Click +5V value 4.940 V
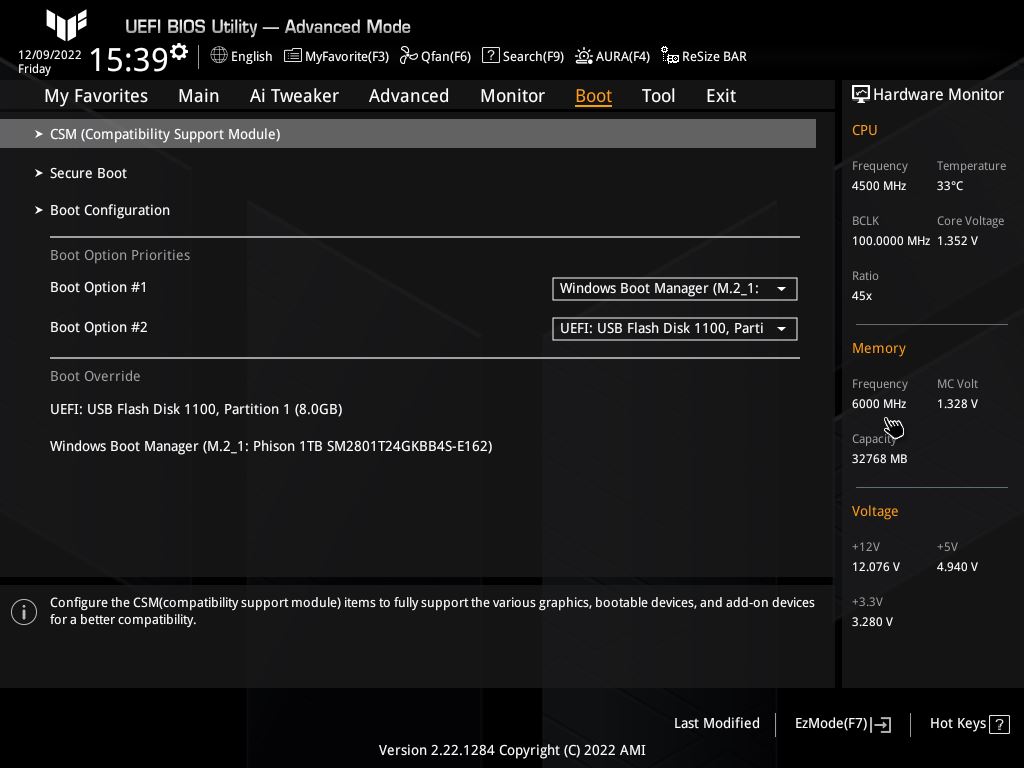This screenshot has width=1024, height=768. point(957,566)
